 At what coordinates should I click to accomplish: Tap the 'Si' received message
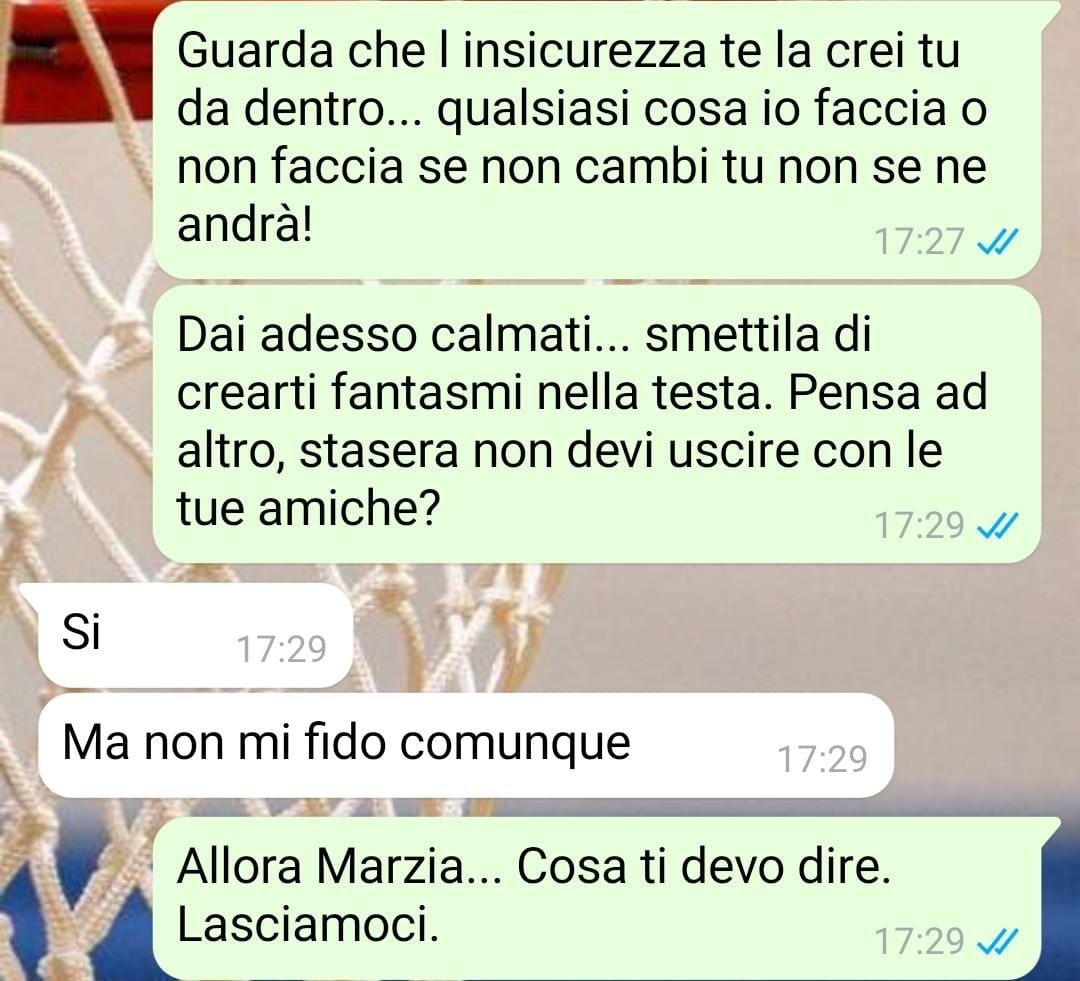(x=196, y=635)
